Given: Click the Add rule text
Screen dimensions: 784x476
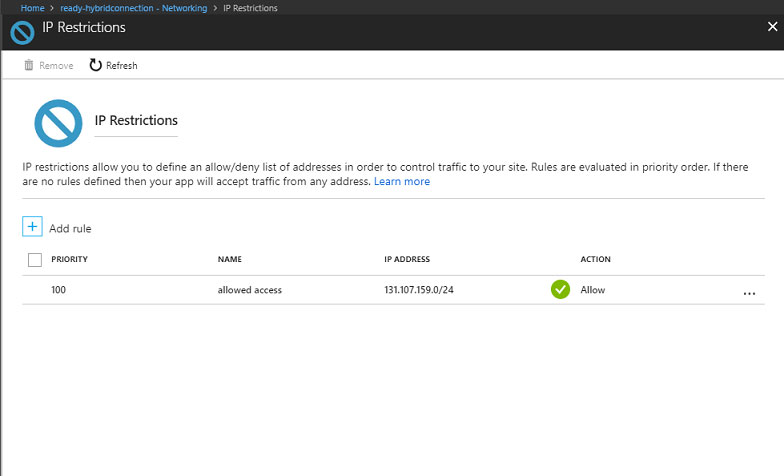Looking at the screenshot, I should coord(70,228).
